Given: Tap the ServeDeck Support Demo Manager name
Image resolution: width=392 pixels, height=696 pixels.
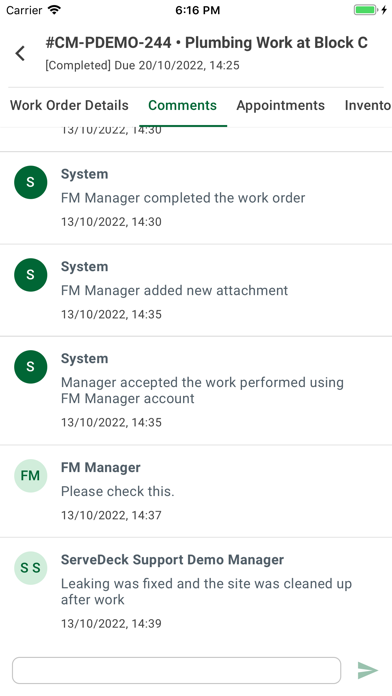Looking at the screenshot, I should point(172,560).
